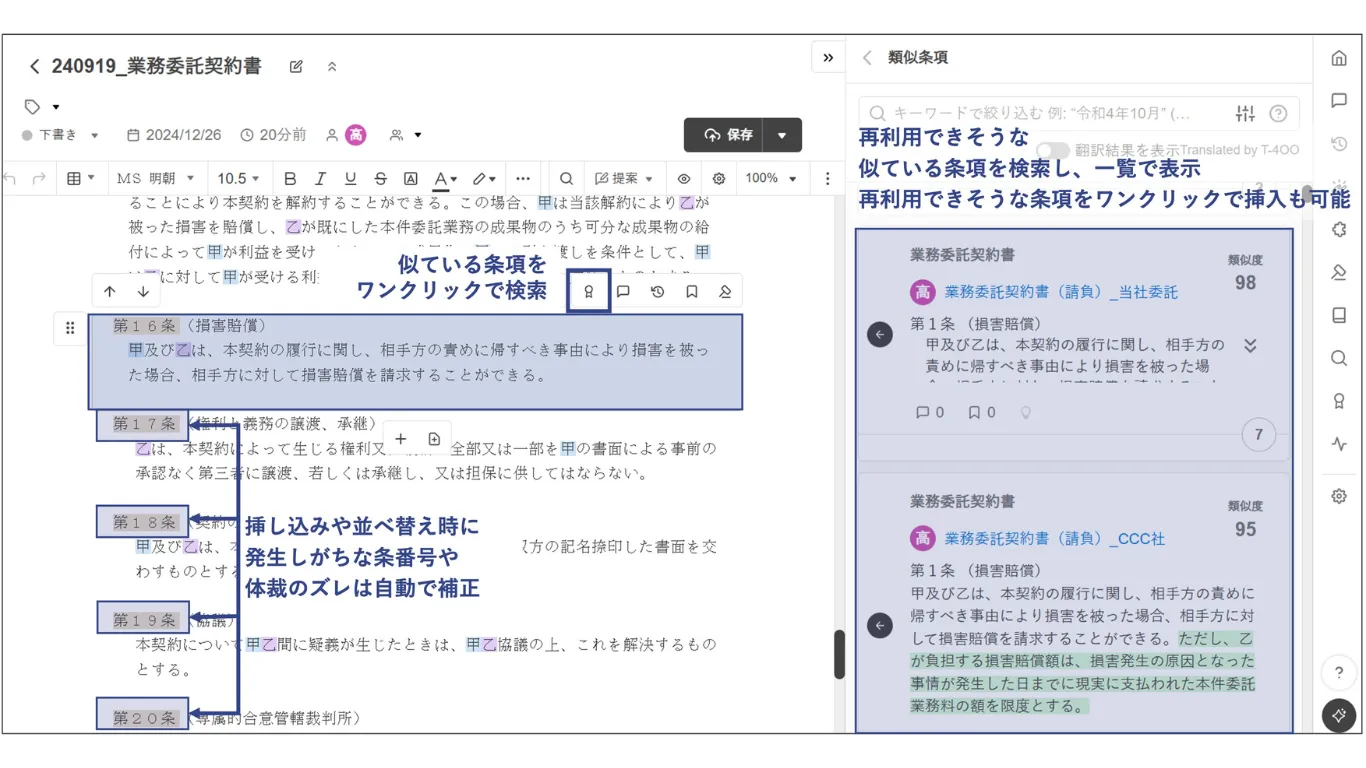Open the 下書き status menu
Screen dimensions: 1366x768
[x=60, y=135]
